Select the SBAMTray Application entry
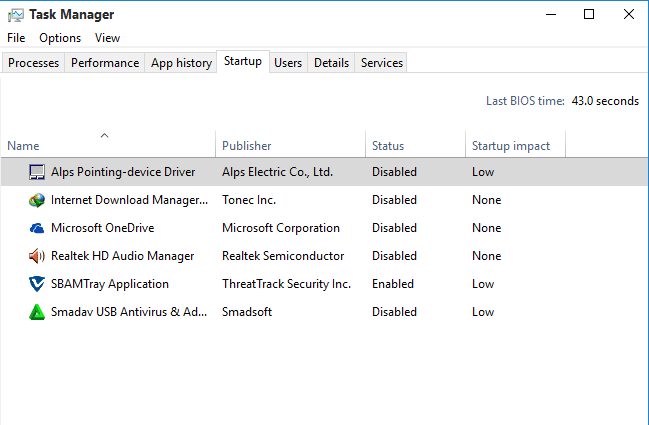The width and height of the screenshot is (649, 425). [324, 284]
